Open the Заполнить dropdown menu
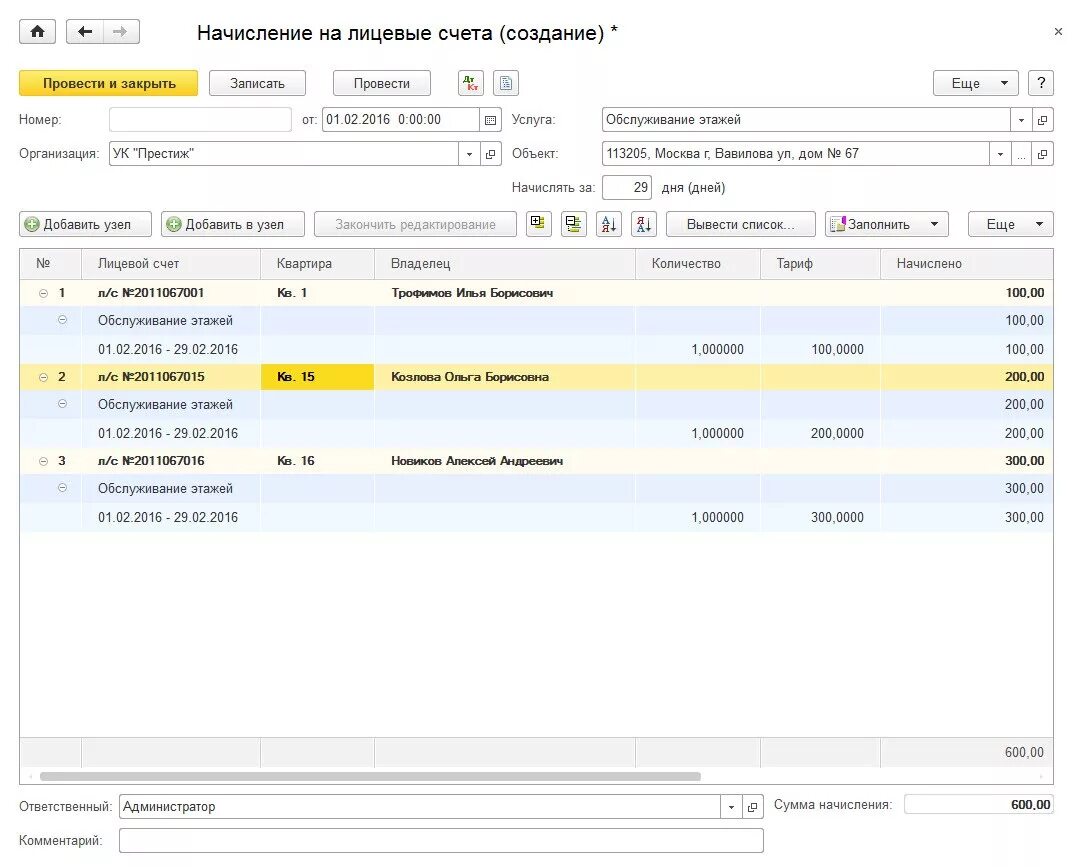This screenshot has height=867, width=1080. 886,224
